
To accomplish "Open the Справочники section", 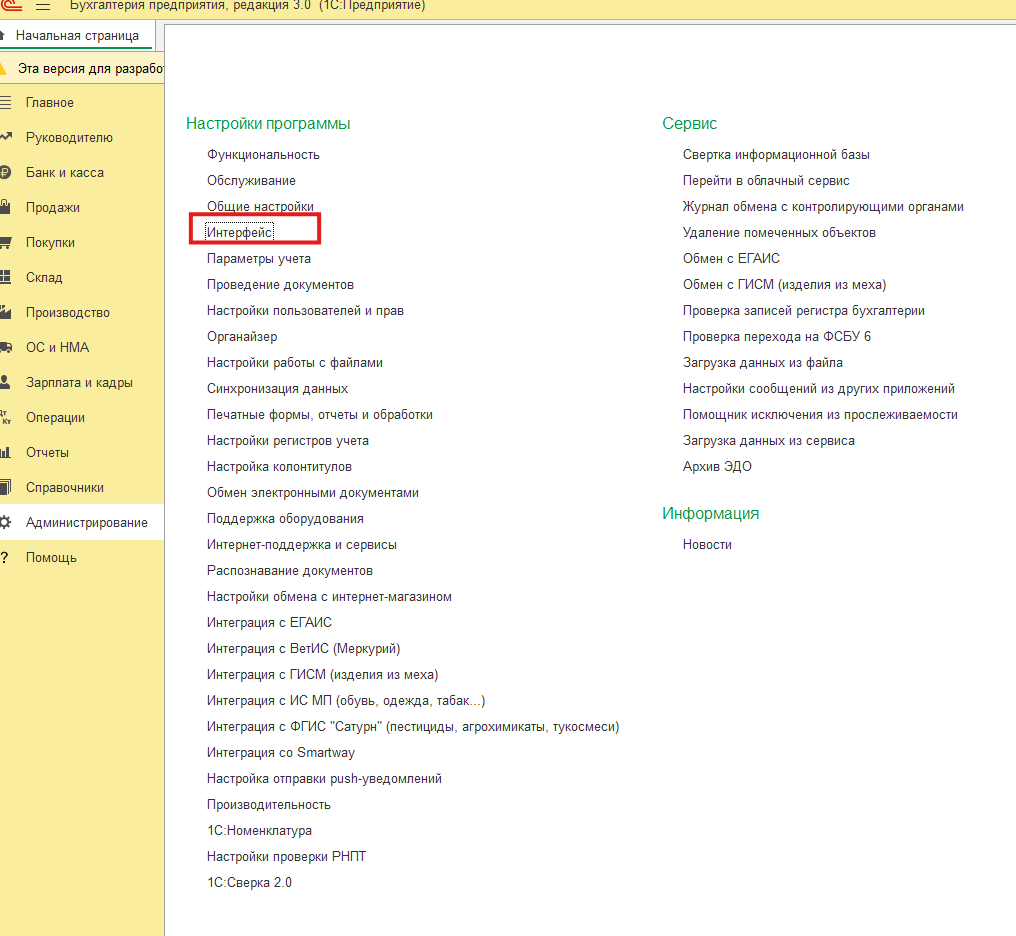I will (x=65, y=487).
